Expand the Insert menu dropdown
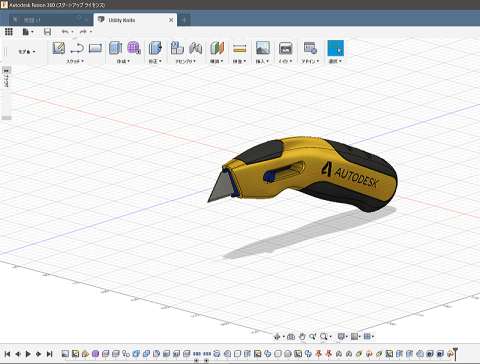The image size is (480, 364). pyautogui.click(x=262, y=61)
